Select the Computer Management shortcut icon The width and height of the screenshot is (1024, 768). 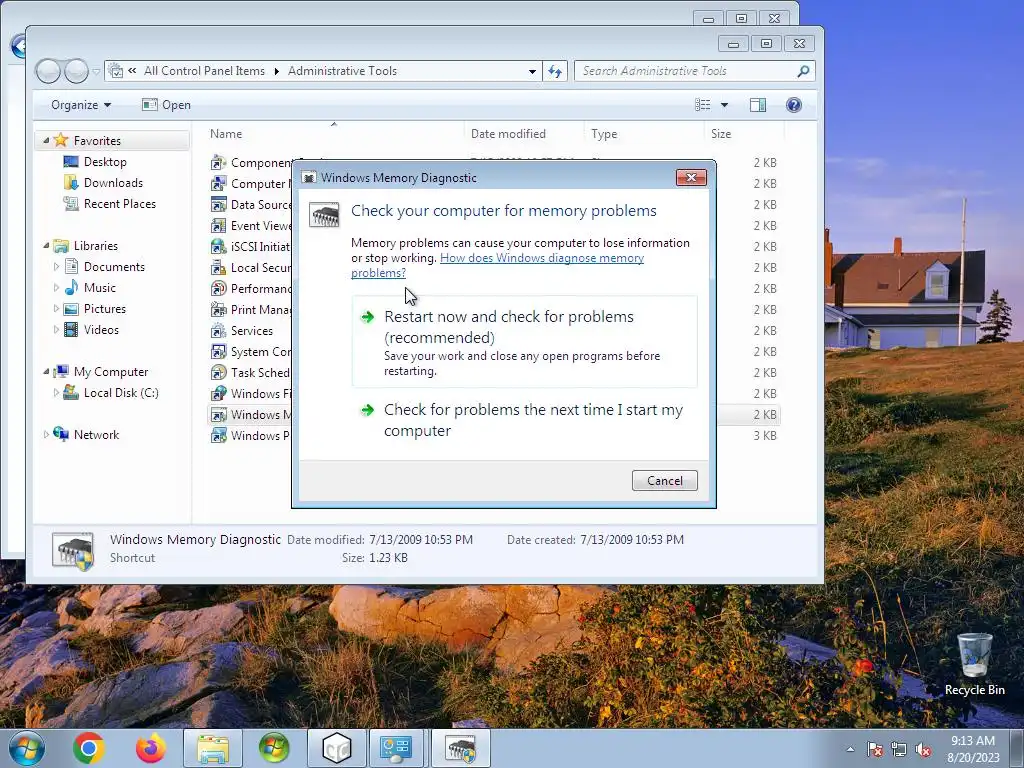tap(218, 184)
